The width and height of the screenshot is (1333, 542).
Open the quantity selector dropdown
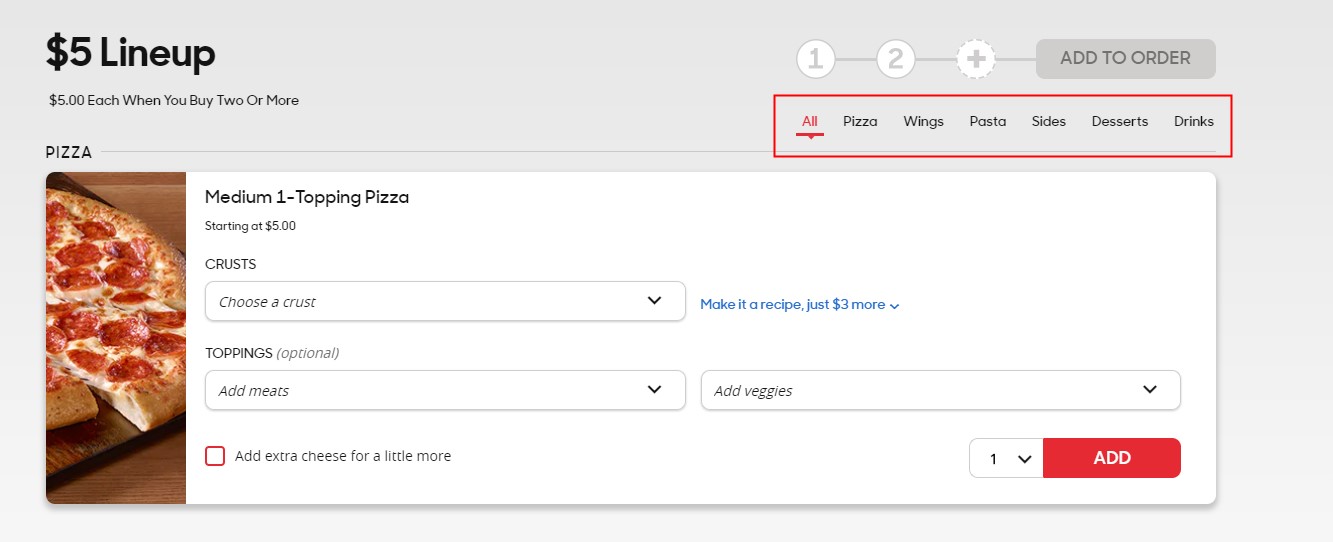(1007, 458)
